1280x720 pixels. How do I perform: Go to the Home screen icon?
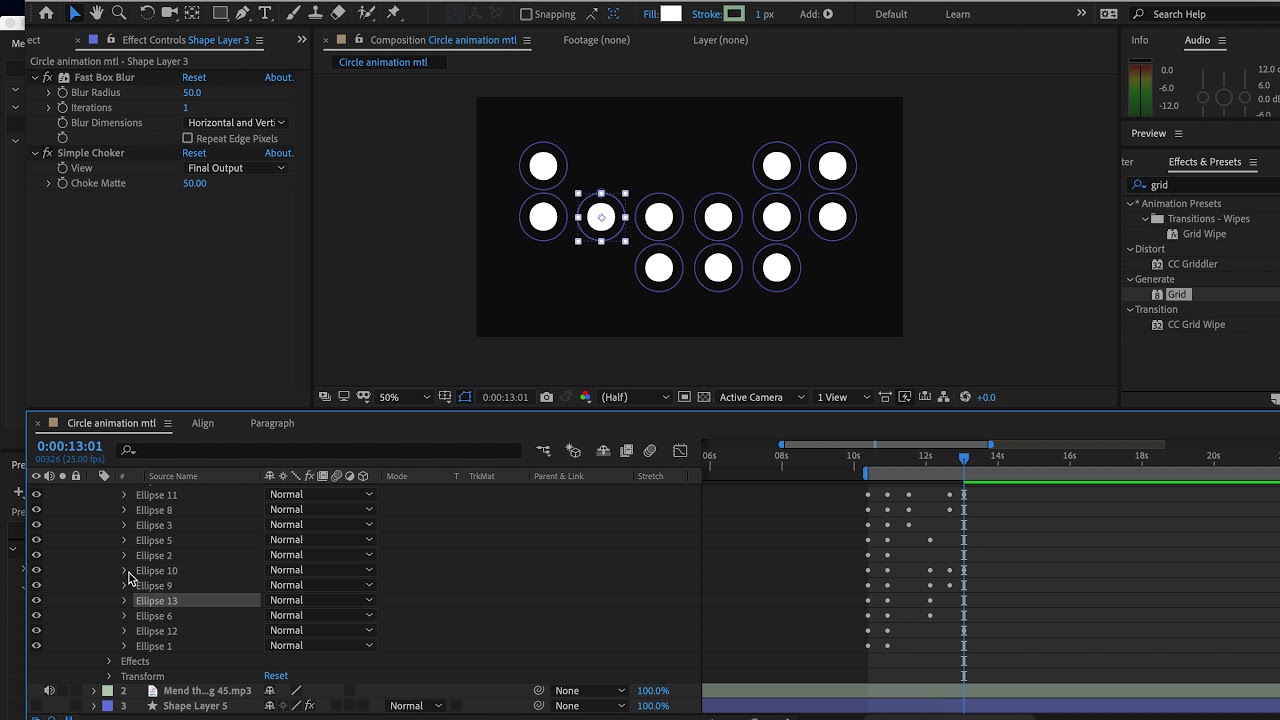click(46, 13)
